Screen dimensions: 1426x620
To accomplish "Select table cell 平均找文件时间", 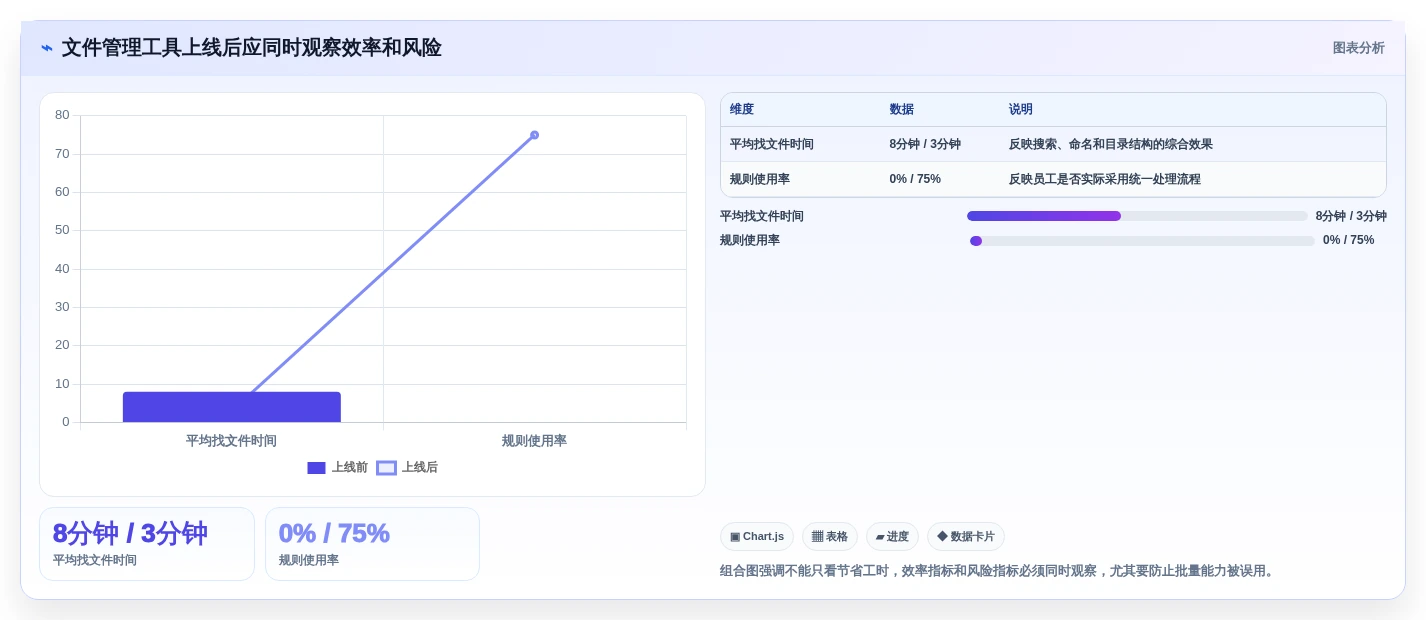I will click(772, 144).
